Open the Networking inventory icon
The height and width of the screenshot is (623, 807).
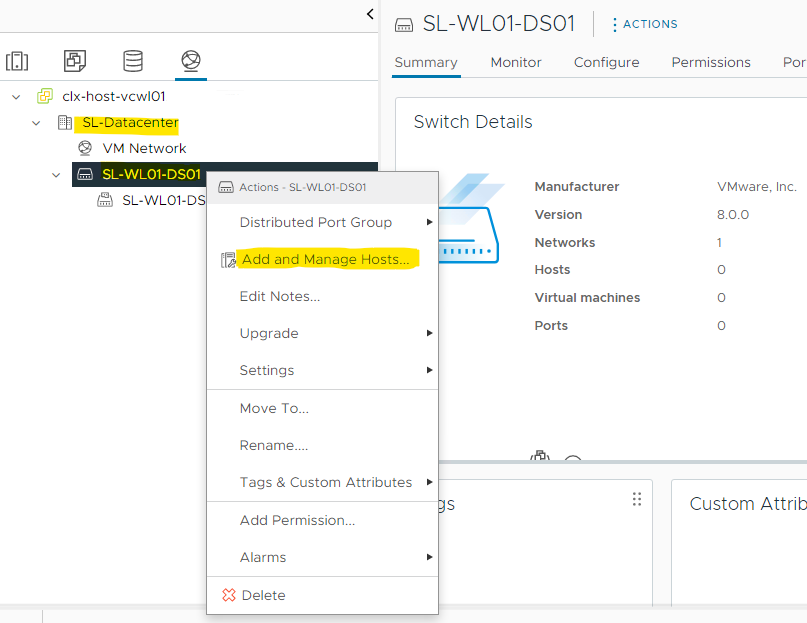pyautogui.click(x=191, y=61)
